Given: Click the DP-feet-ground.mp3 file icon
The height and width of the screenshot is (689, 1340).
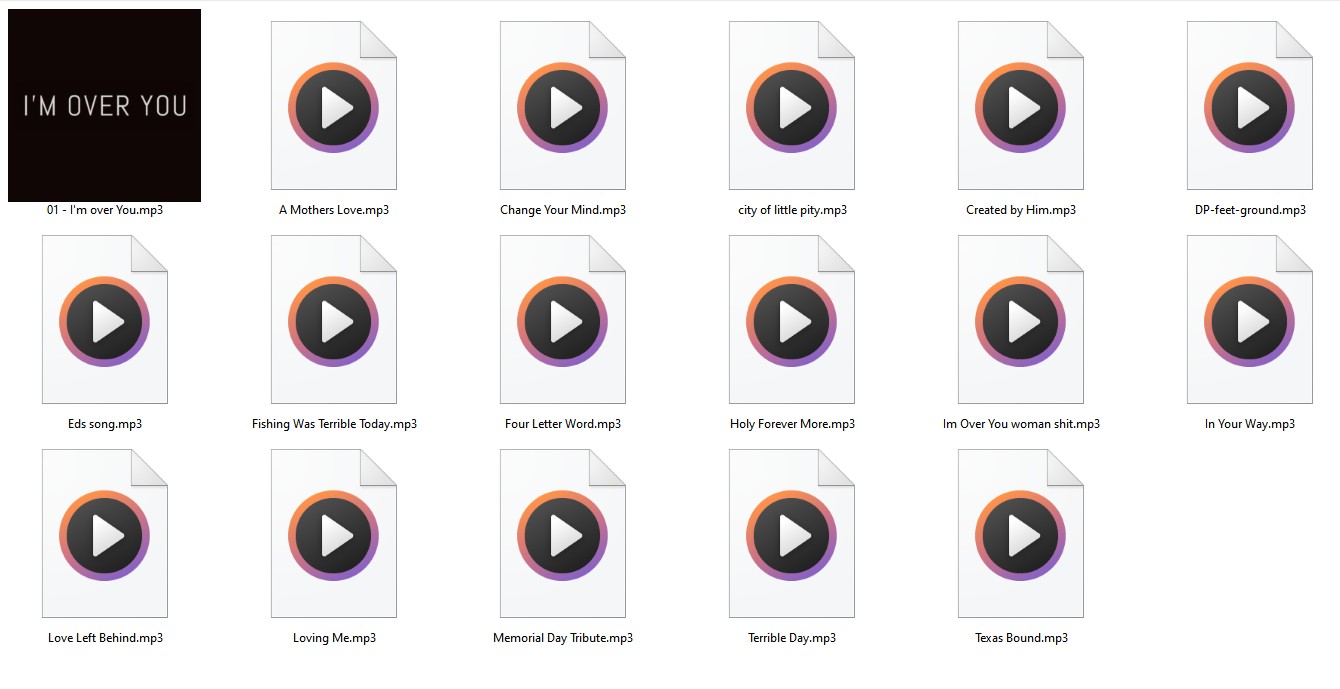Looking at the screenshot, I should click(x=1250, y=106).
